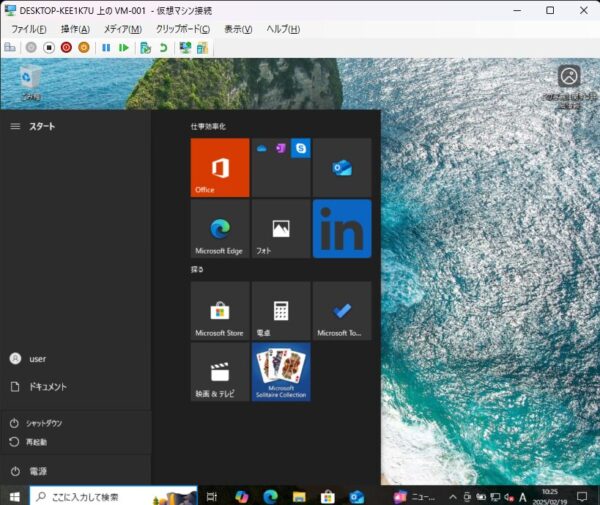The image size is (600, 505).
Task: Open the Microsoft To Do tile
Action: (x=342, y=311)
